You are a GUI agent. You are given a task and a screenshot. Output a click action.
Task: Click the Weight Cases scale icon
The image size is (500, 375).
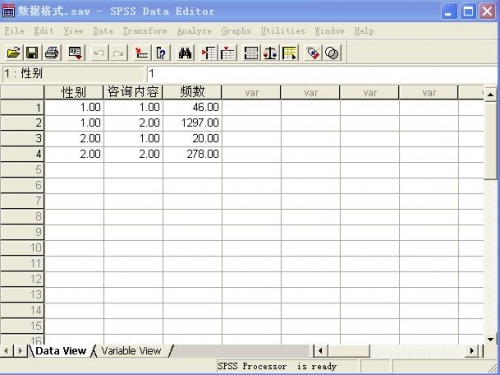tap(270, 53)
